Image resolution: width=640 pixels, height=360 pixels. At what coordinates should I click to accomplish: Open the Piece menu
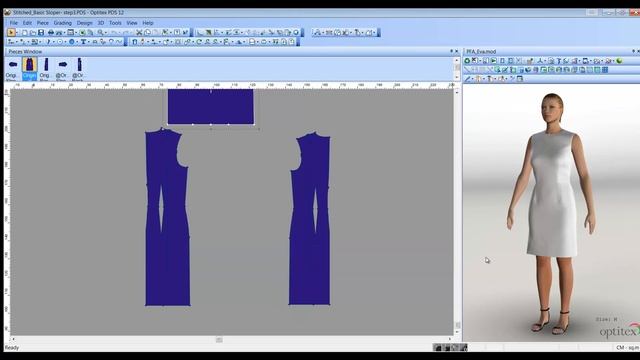pos(42,23)
